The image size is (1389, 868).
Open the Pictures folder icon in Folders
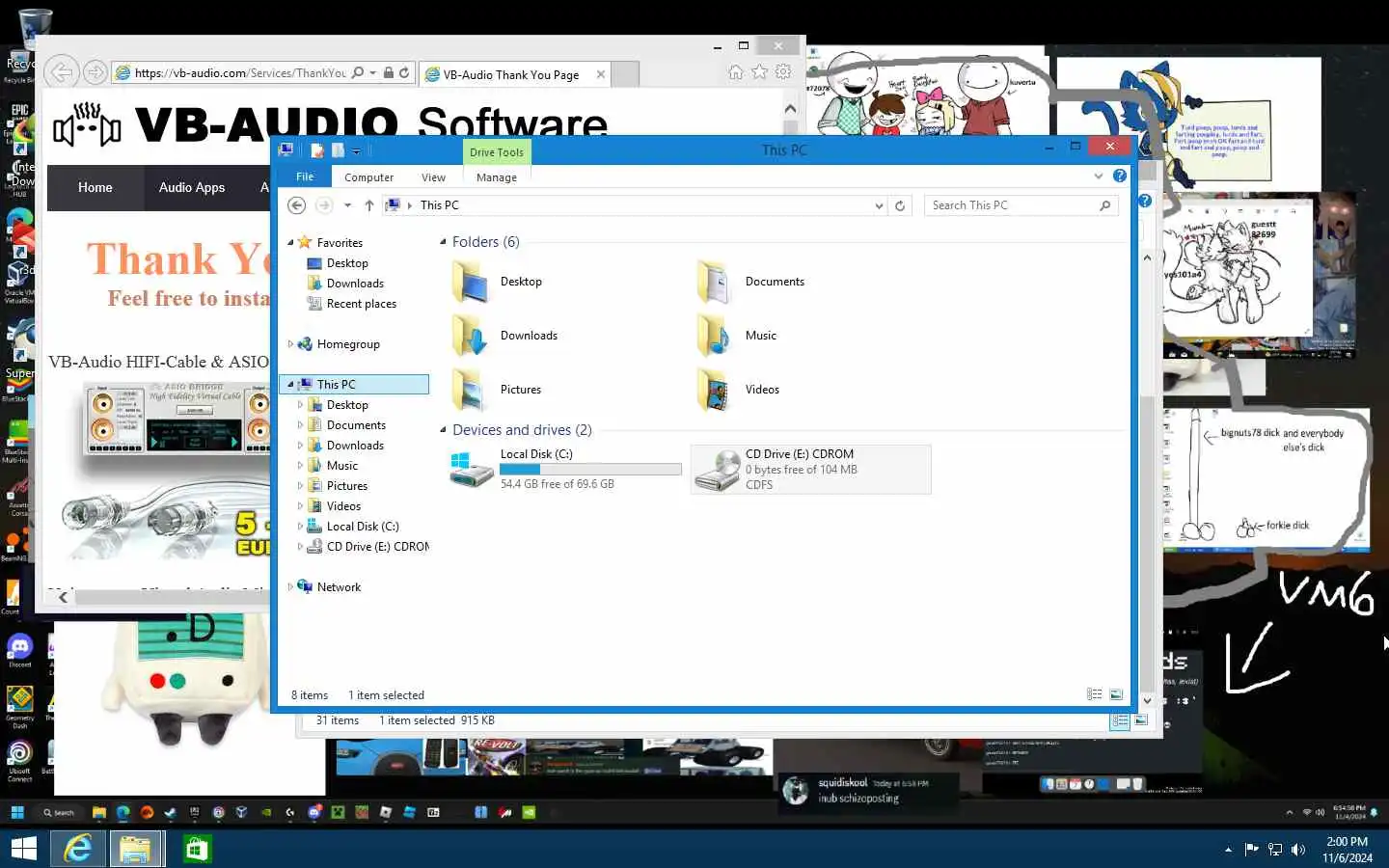tap(471, 390)
